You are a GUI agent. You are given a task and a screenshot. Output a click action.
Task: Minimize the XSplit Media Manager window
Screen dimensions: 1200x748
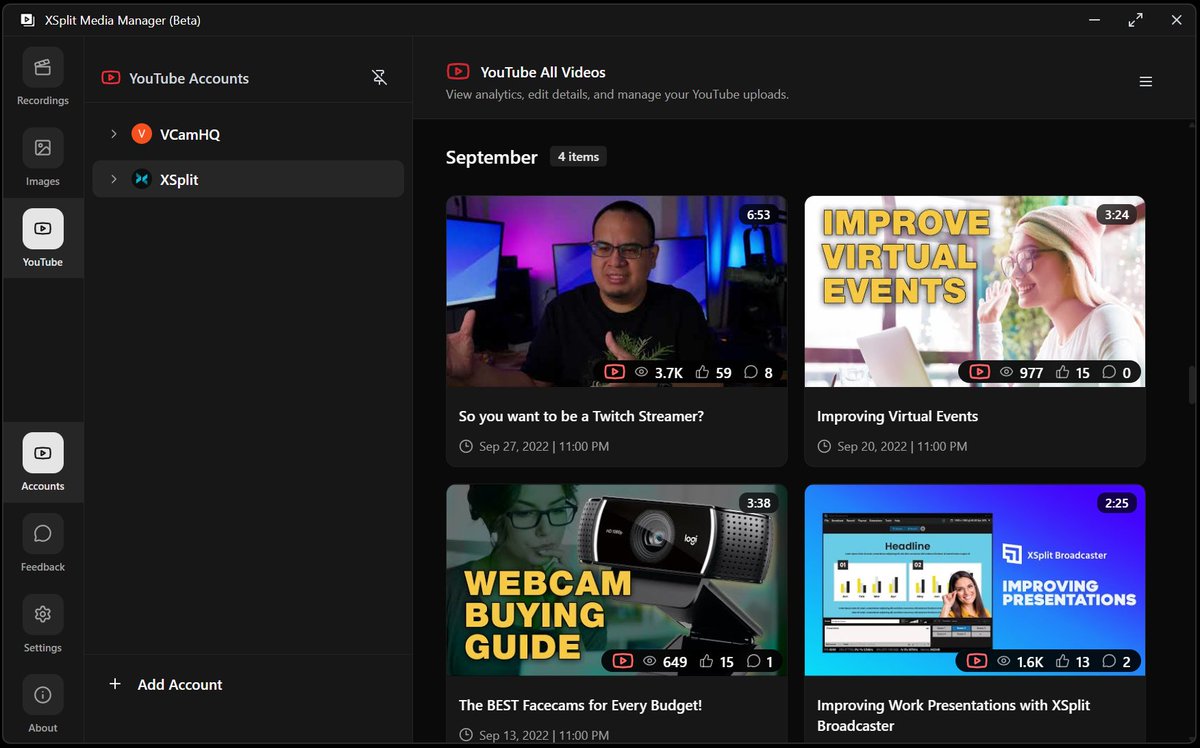coord(1094,19)
